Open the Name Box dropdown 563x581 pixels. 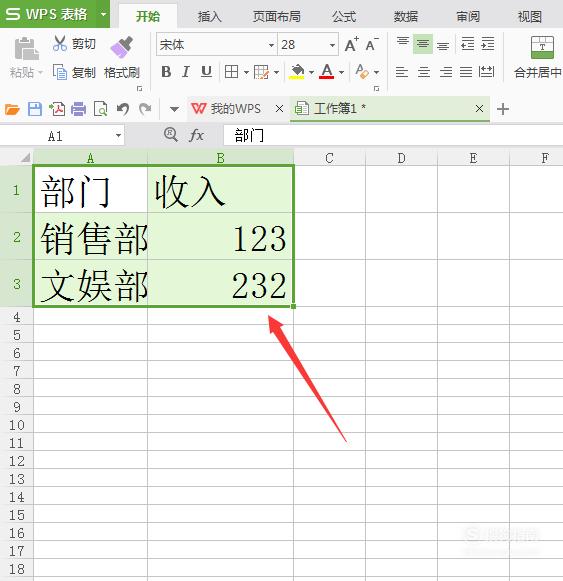118,136
